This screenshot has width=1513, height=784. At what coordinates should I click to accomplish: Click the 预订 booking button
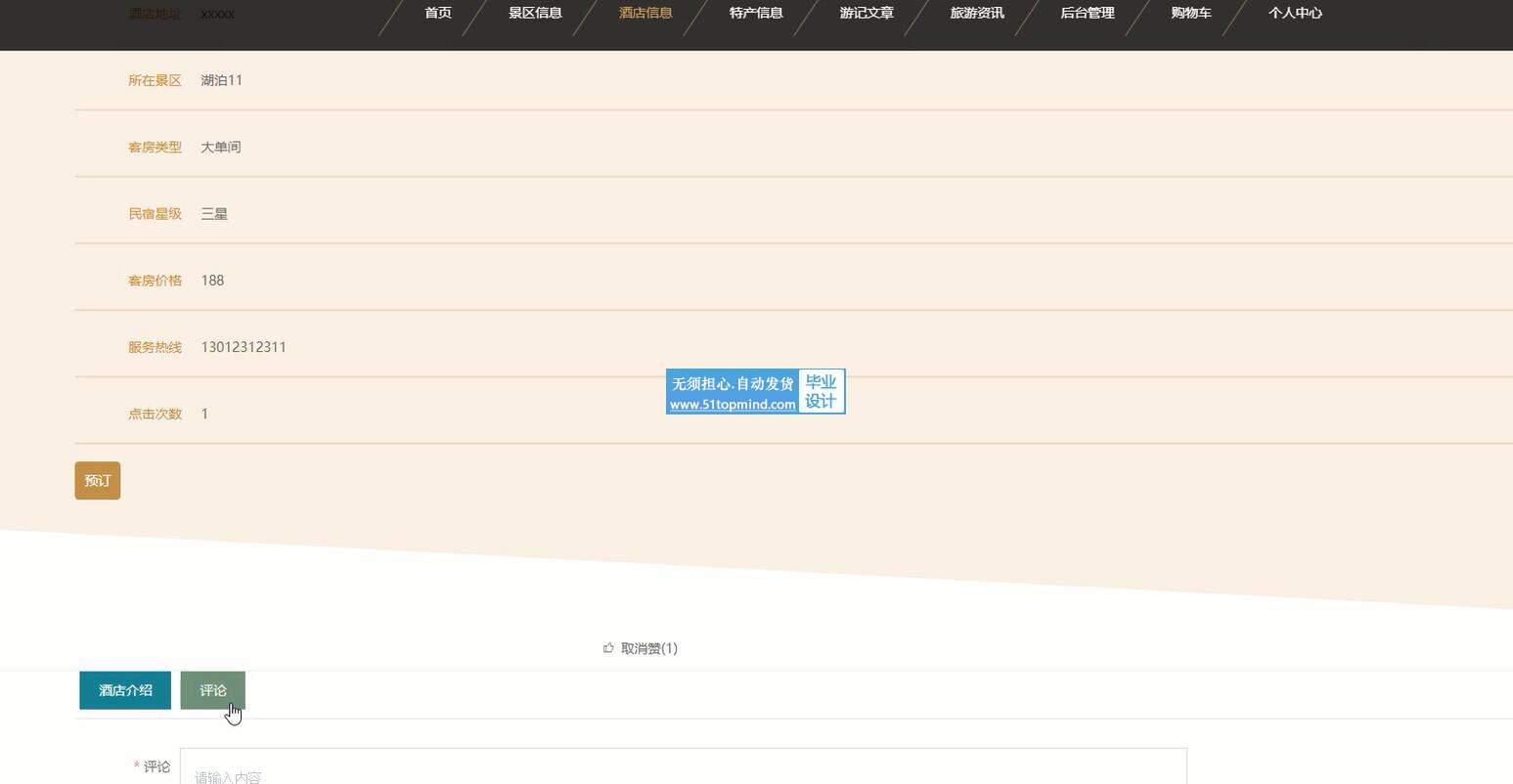click(x=98, y=481)
